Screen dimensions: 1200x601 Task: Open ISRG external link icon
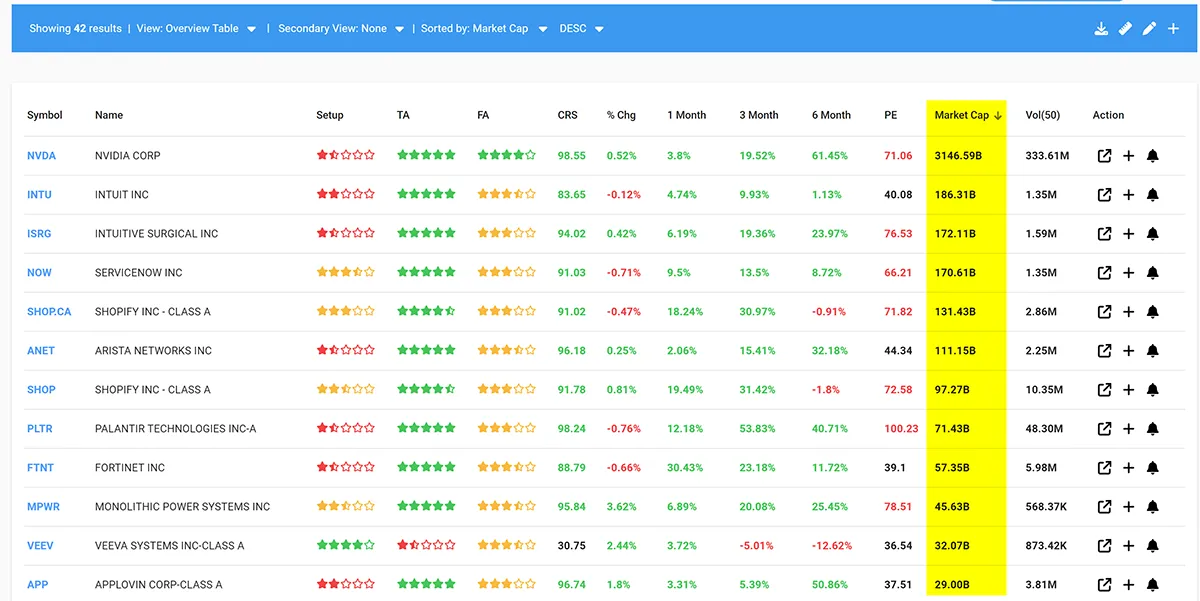1104,234
